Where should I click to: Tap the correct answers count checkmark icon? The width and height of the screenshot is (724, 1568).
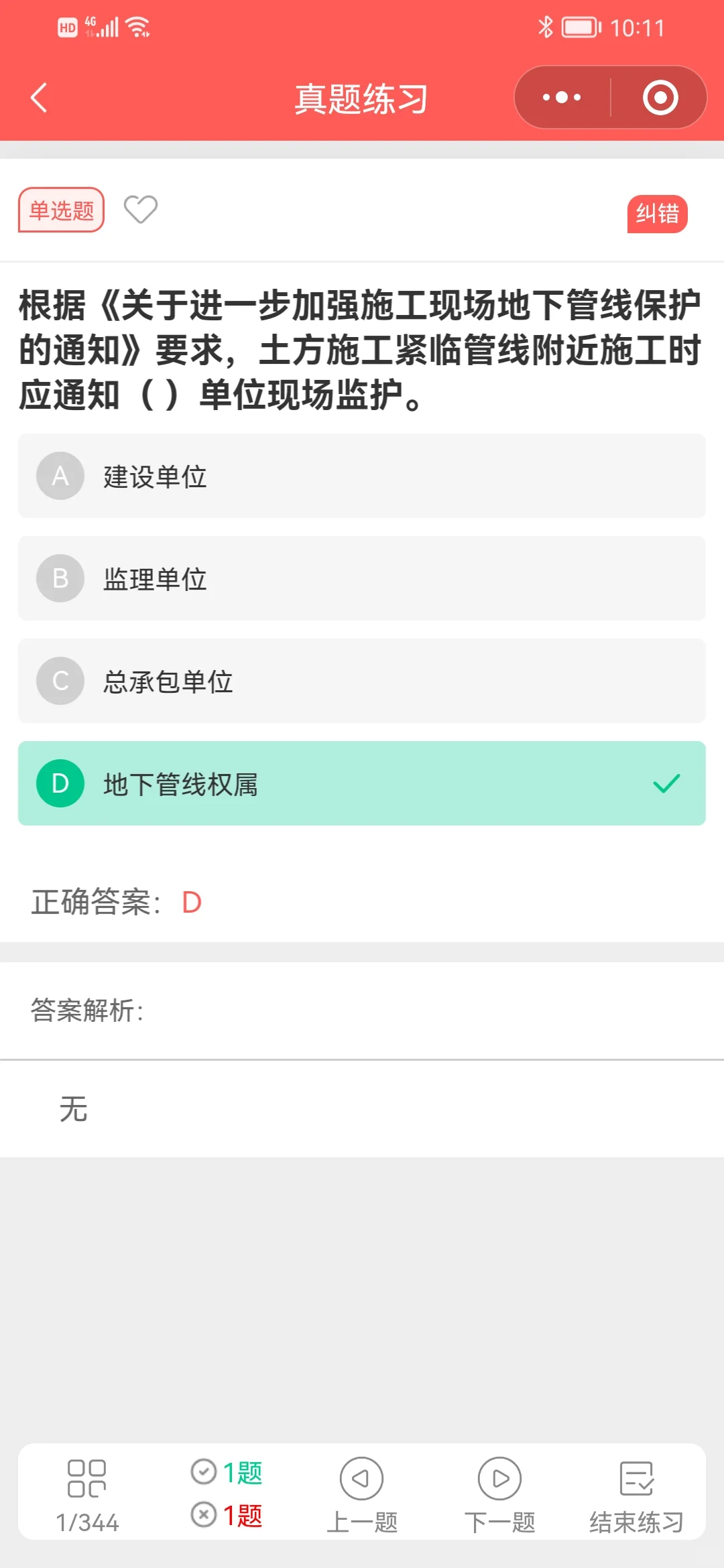tap(204, 1472)
